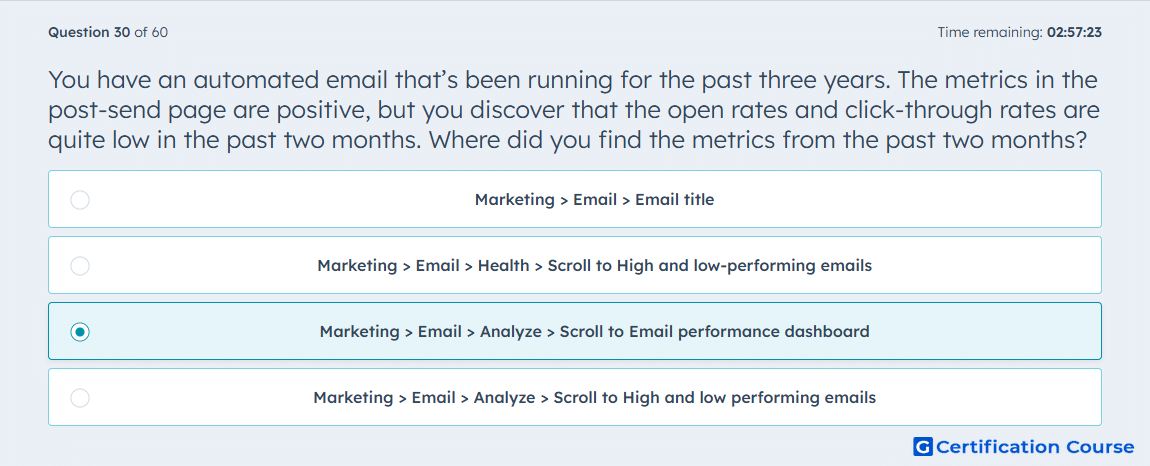
Task: Click the bold Question 30 label
Action: pos(89,32)
